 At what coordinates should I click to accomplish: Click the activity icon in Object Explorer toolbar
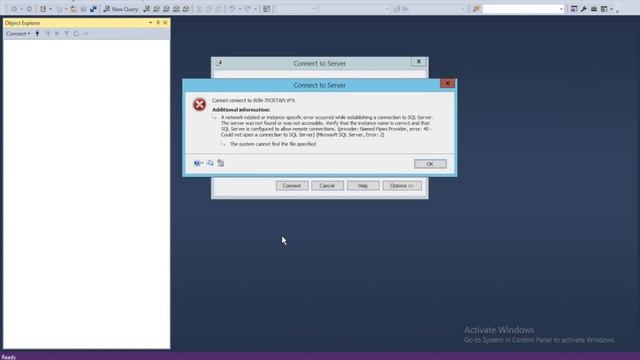tap(86, 33)
